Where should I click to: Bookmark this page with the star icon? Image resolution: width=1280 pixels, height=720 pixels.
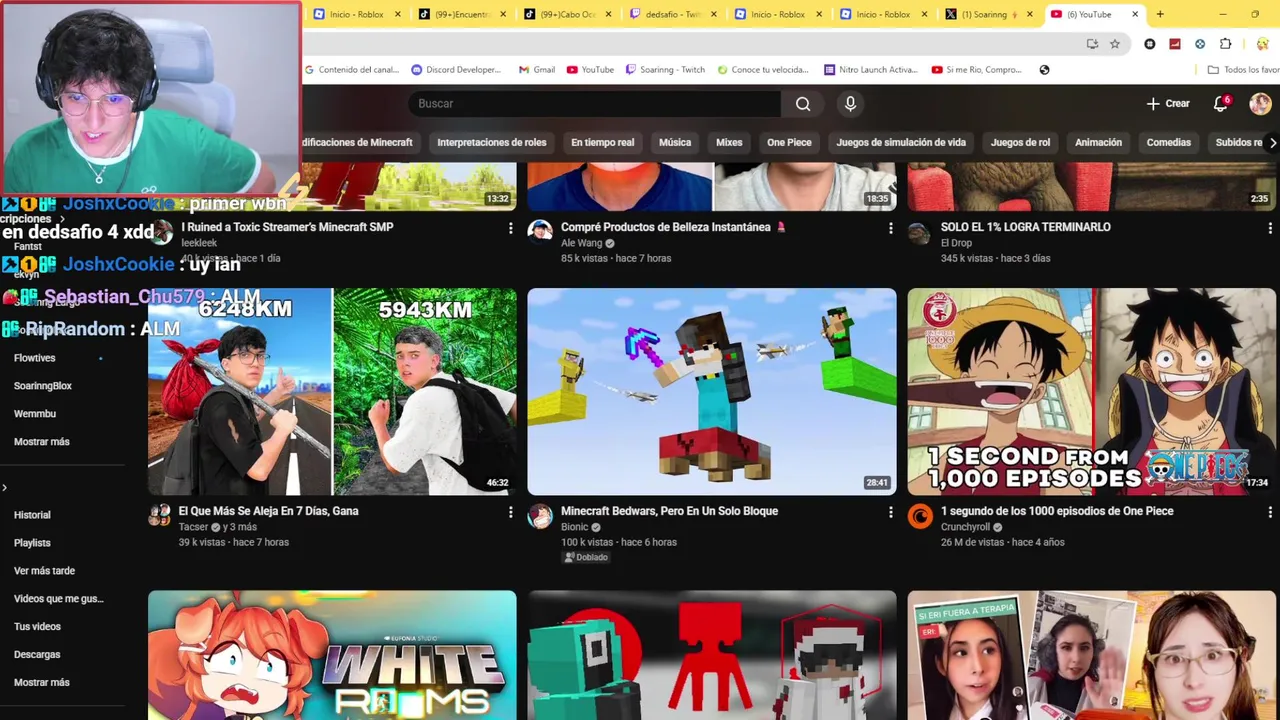coord(1115,44)
